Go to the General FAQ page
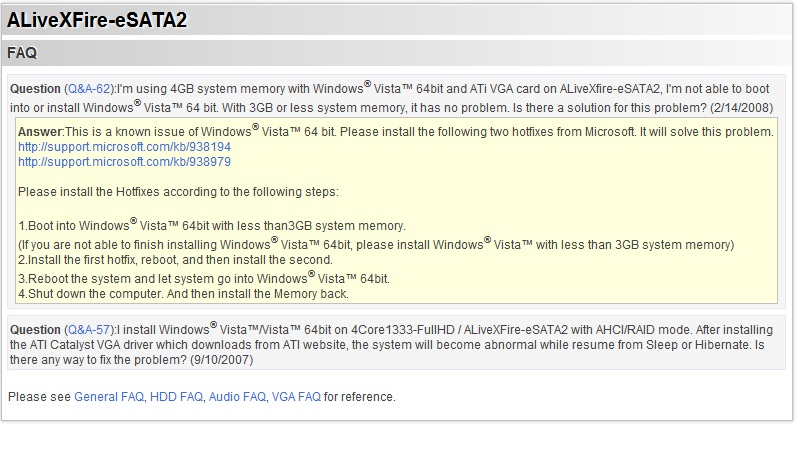This screenshot has width=799, height=460. click(x=109, y=397)
